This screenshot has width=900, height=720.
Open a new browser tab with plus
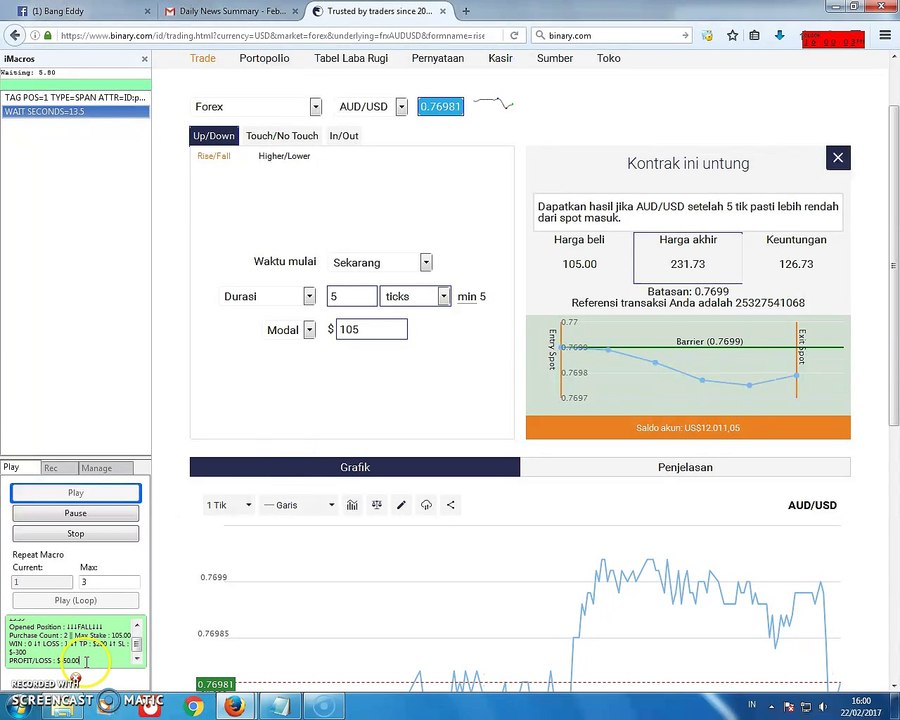pyautogui.click(x=466, y=11)
